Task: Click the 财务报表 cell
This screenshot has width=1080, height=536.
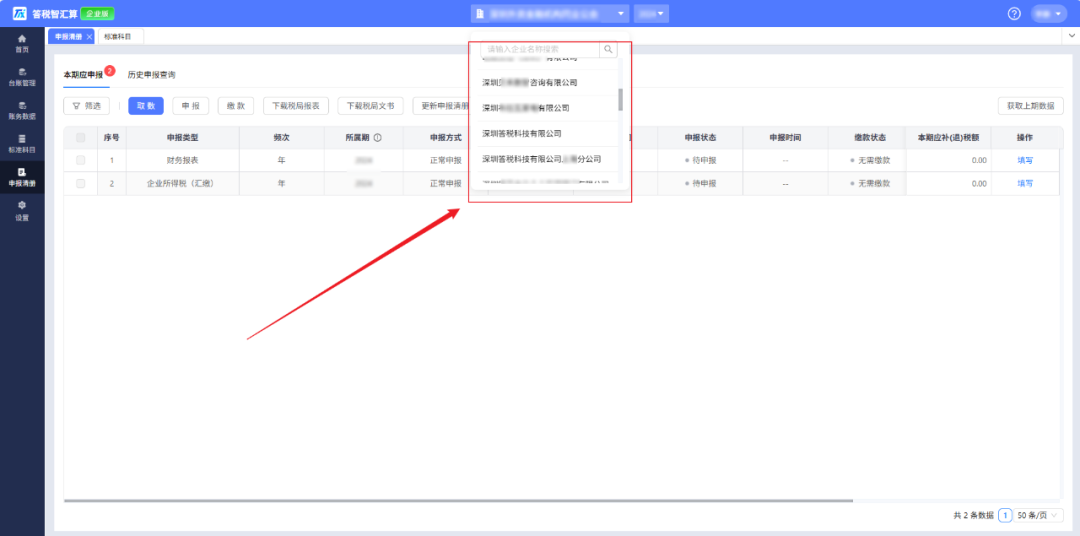Action: 183,161
